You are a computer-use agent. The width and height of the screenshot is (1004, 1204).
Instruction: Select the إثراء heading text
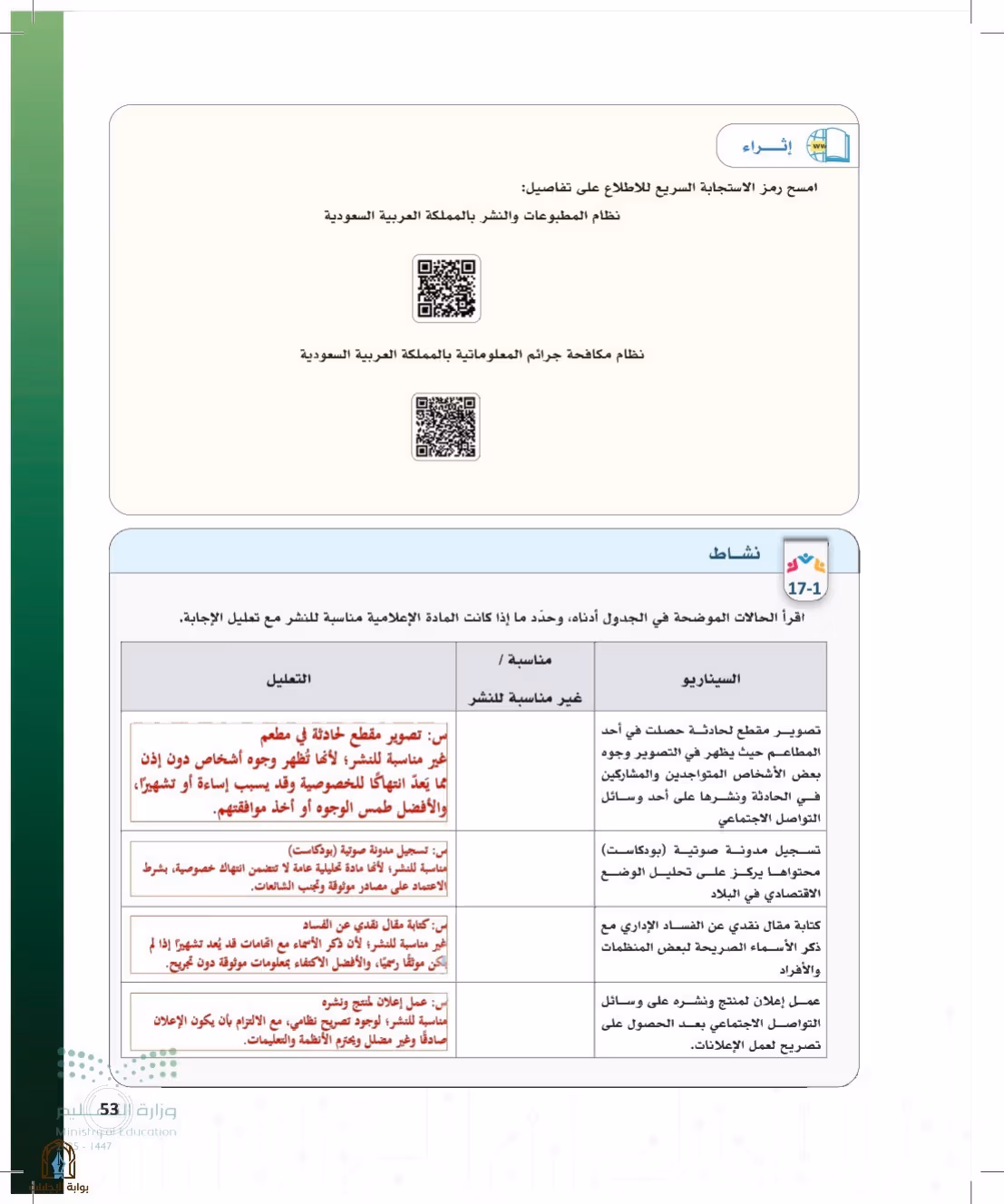(x=766, y=146)
